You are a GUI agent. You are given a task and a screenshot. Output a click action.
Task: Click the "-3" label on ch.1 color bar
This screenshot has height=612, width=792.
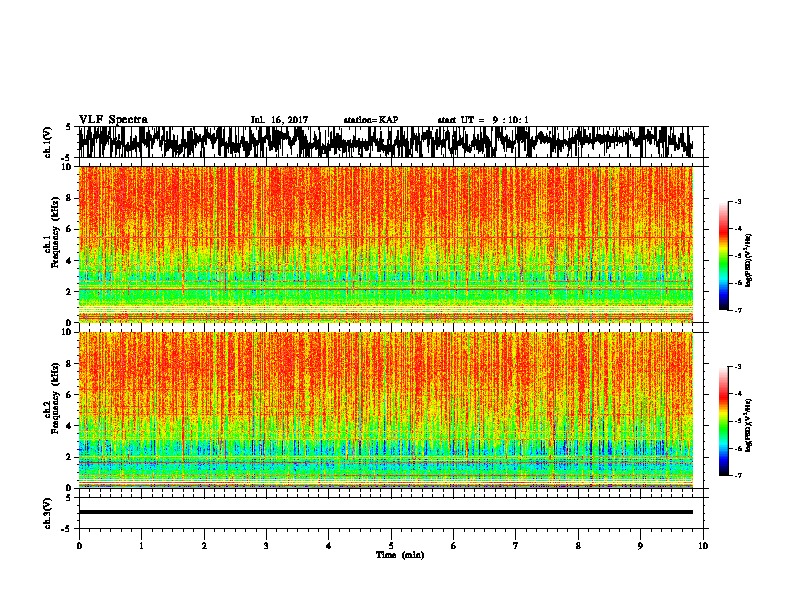pyautogui.click(x=738, y=202)
